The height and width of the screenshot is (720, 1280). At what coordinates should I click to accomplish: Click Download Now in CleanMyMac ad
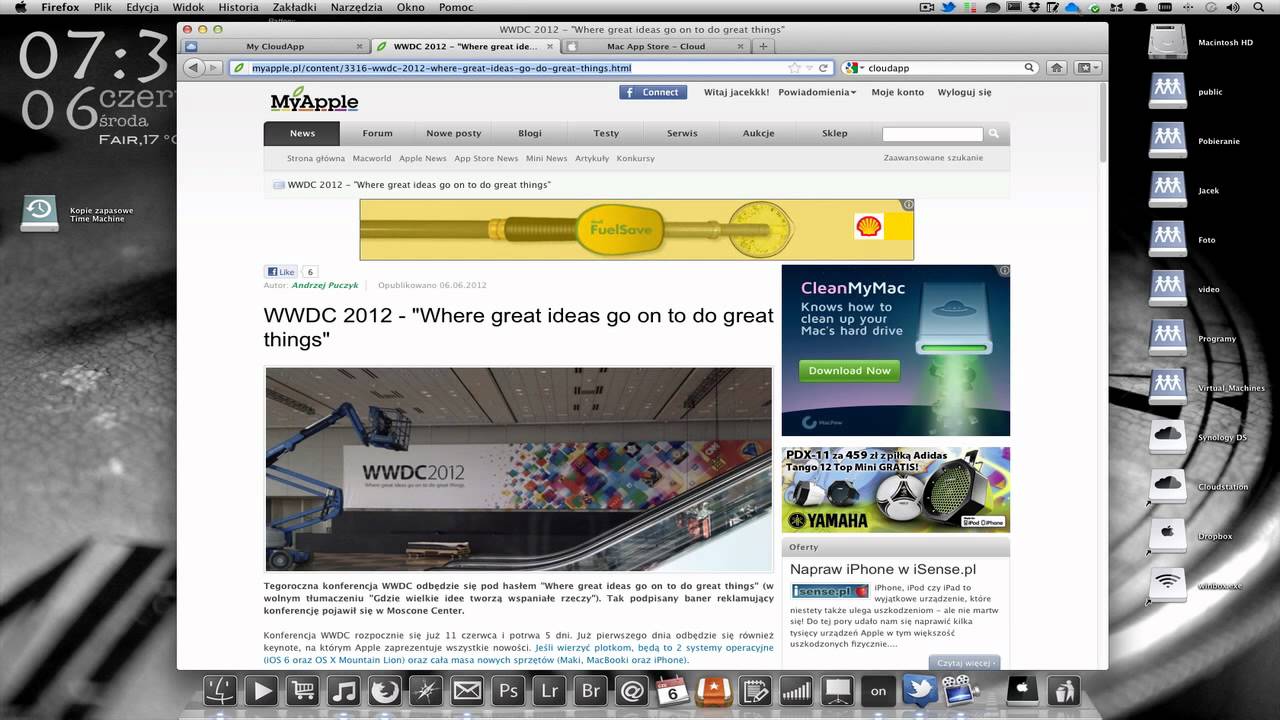tap(849, 370)
